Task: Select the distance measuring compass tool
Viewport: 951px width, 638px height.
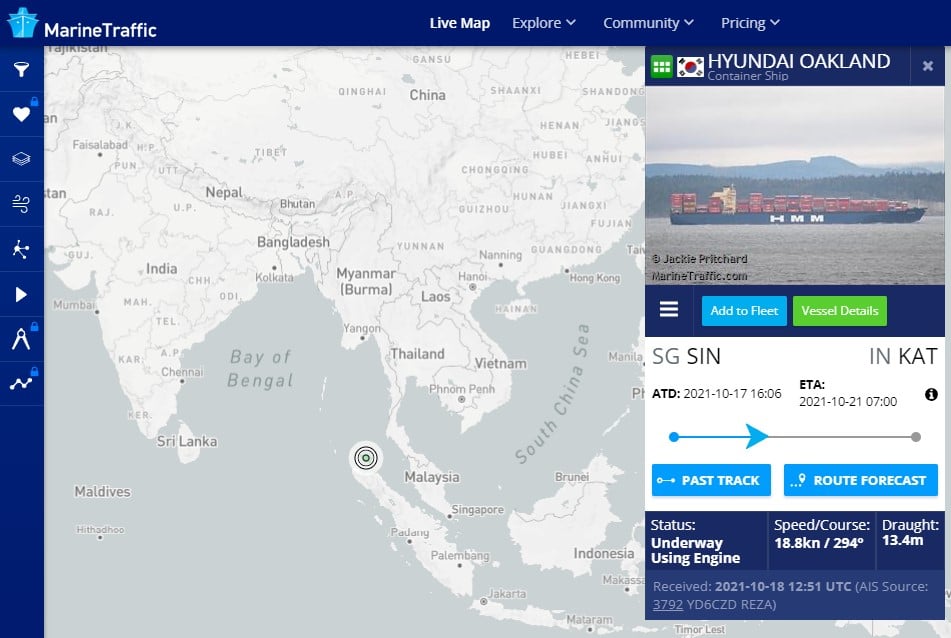Action: 21,339
